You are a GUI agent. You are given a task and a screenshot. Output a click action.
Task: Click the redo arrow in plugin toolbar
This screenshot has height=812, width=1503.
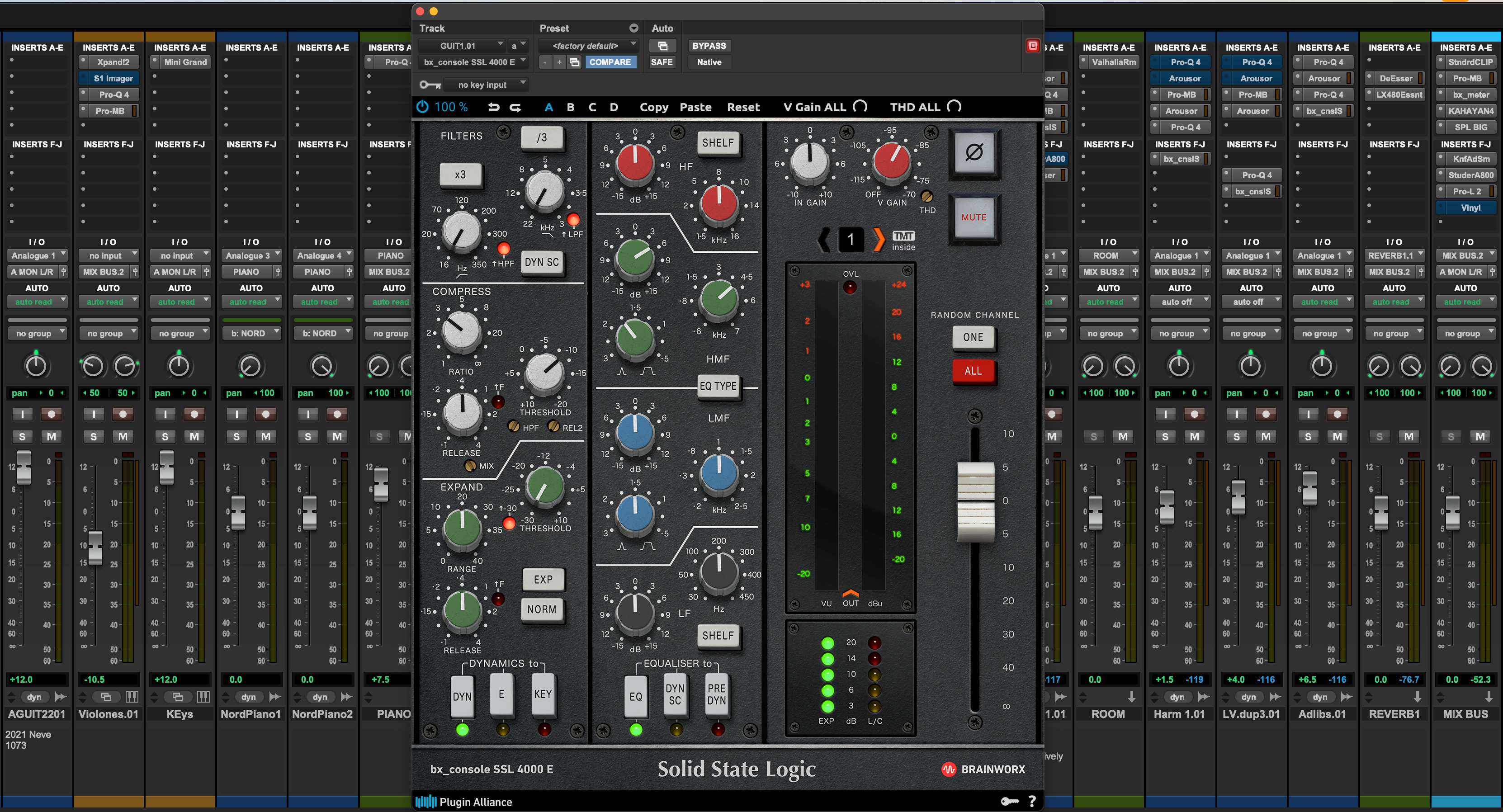515,107
